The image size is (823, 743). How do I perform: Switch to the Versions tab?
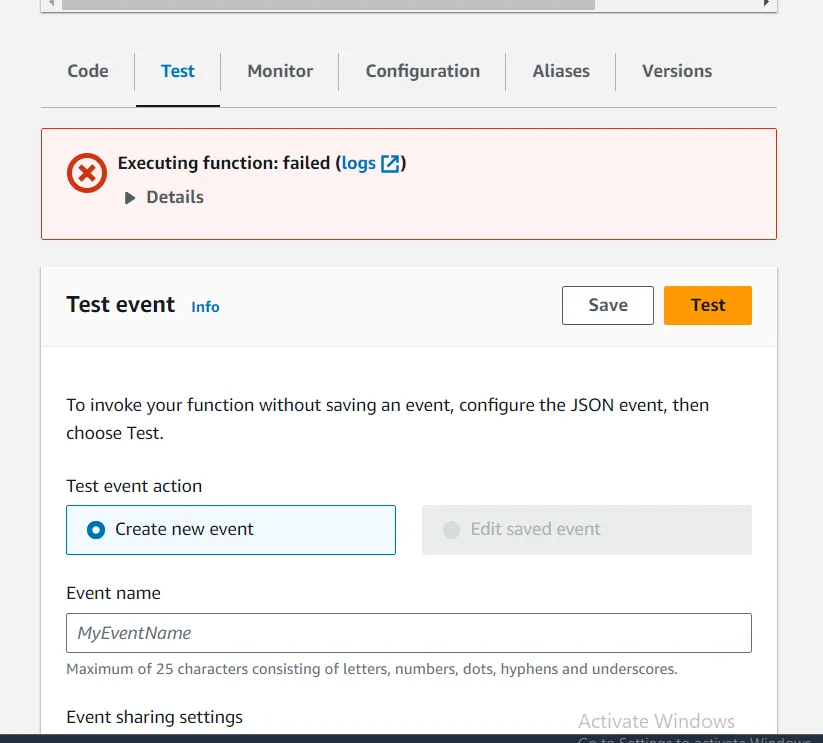pyautogui.click(x=677, y=71)
